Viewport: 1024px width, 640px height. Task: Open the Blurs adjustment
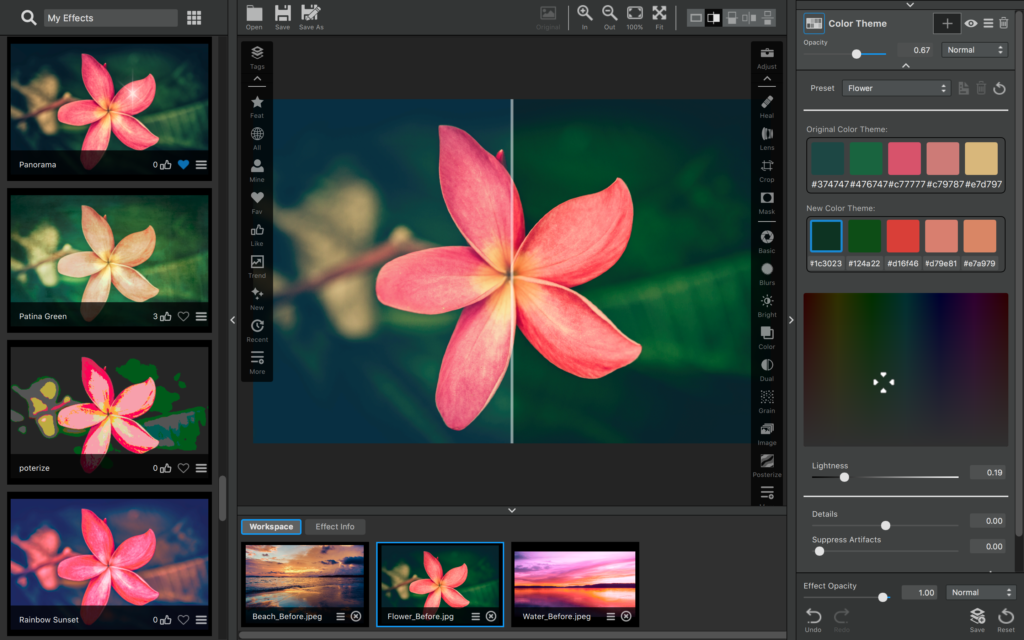pyautogui.click(x=767, y=274)
